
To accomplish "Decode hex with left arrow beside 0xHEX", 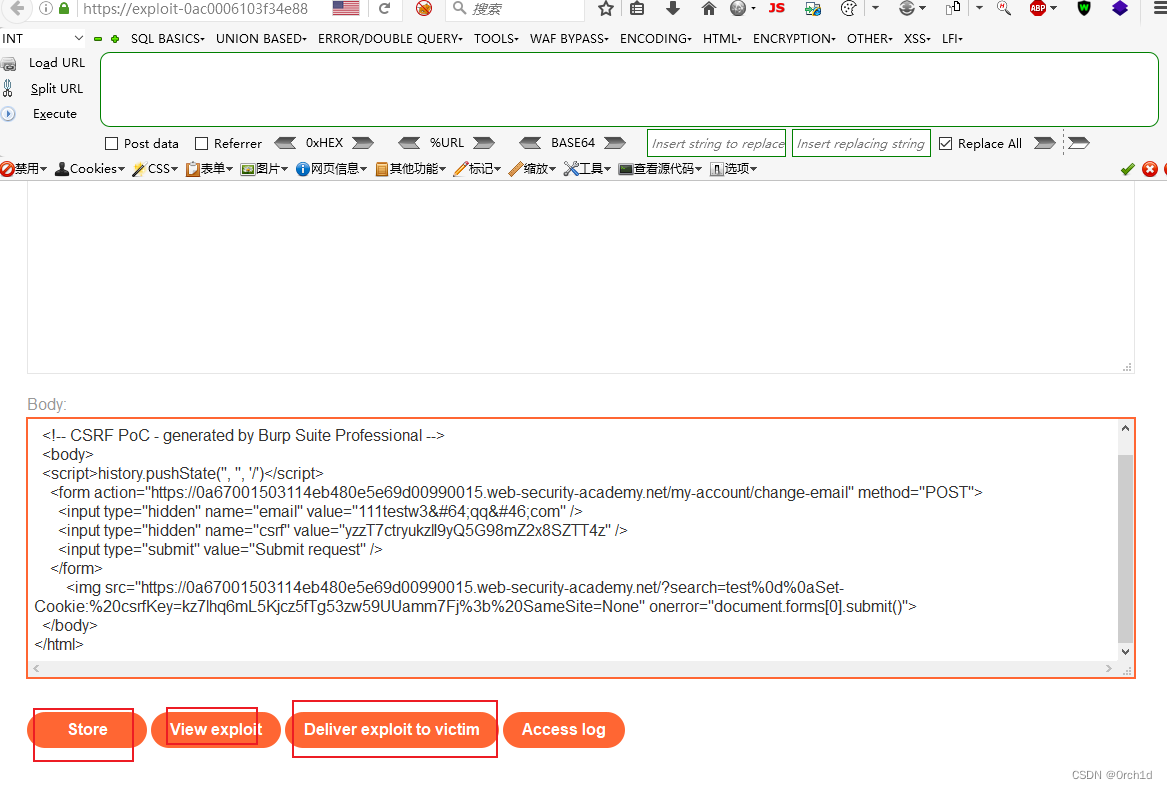I will [x=285, y=143].
